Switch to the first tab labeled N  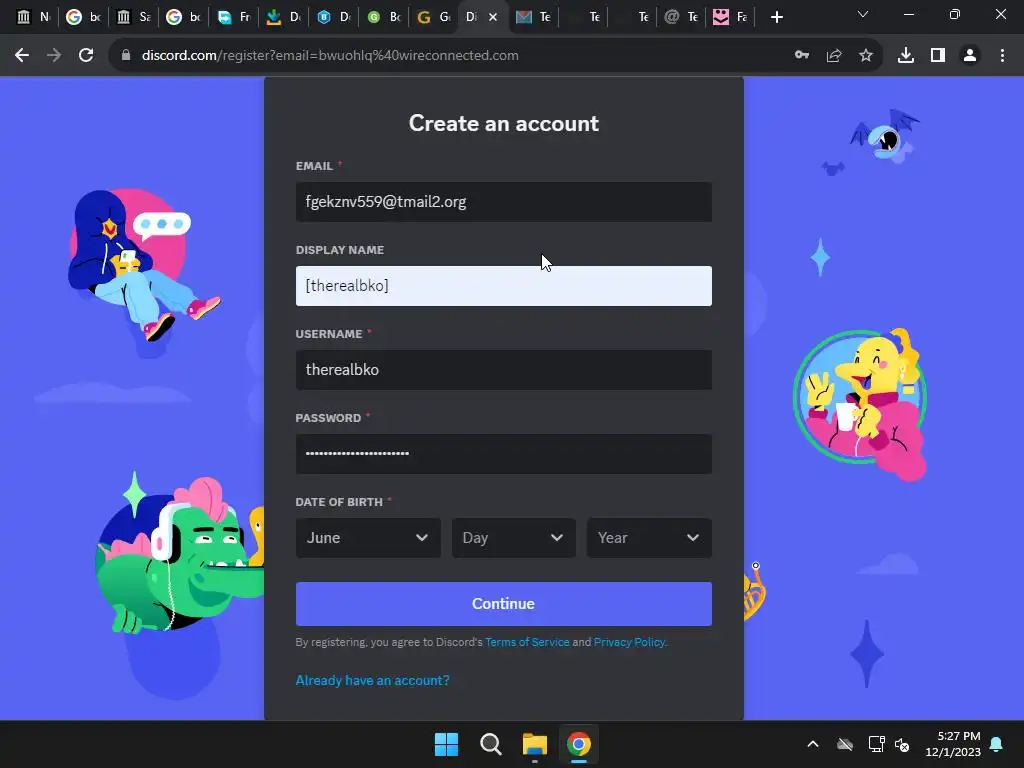(34, 17)
